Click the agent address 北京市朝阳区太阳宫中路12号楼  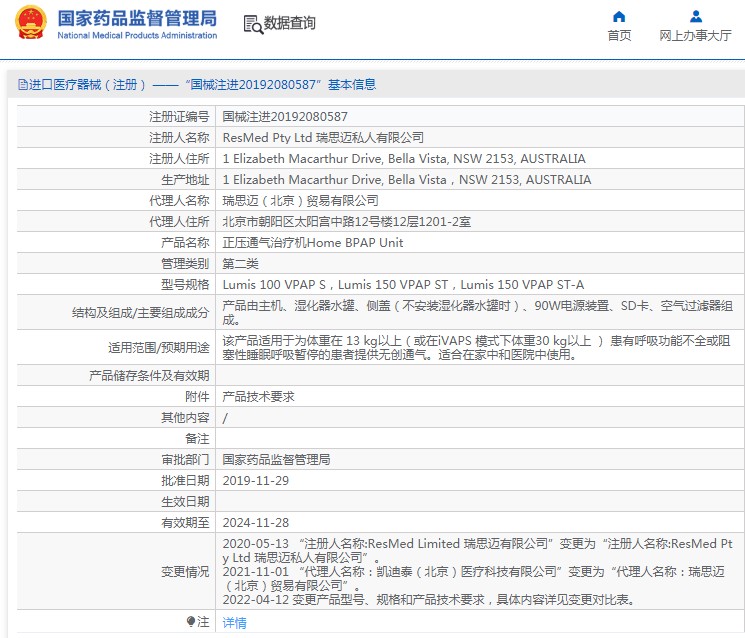pos(347,221)
